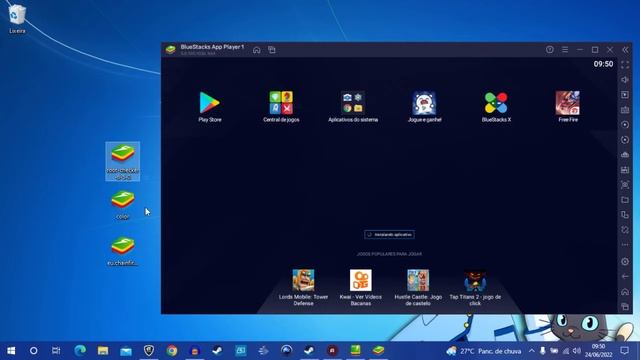Viewport: 640px width, 360px height.
Task: Click the Android home button in sidebar
Action: (625, 292)
